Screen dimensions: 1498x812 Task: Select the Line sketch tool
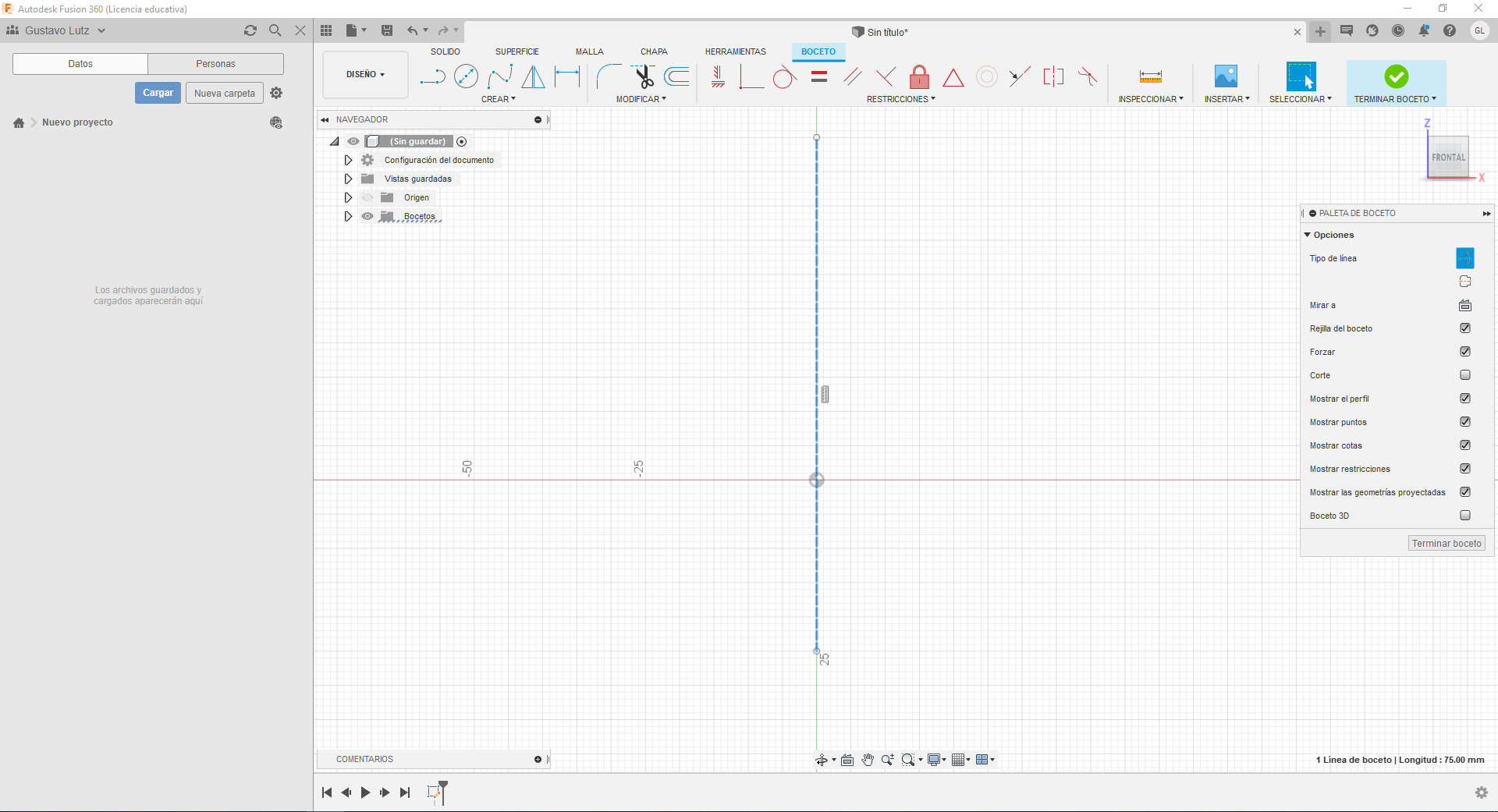click(432, 76)
